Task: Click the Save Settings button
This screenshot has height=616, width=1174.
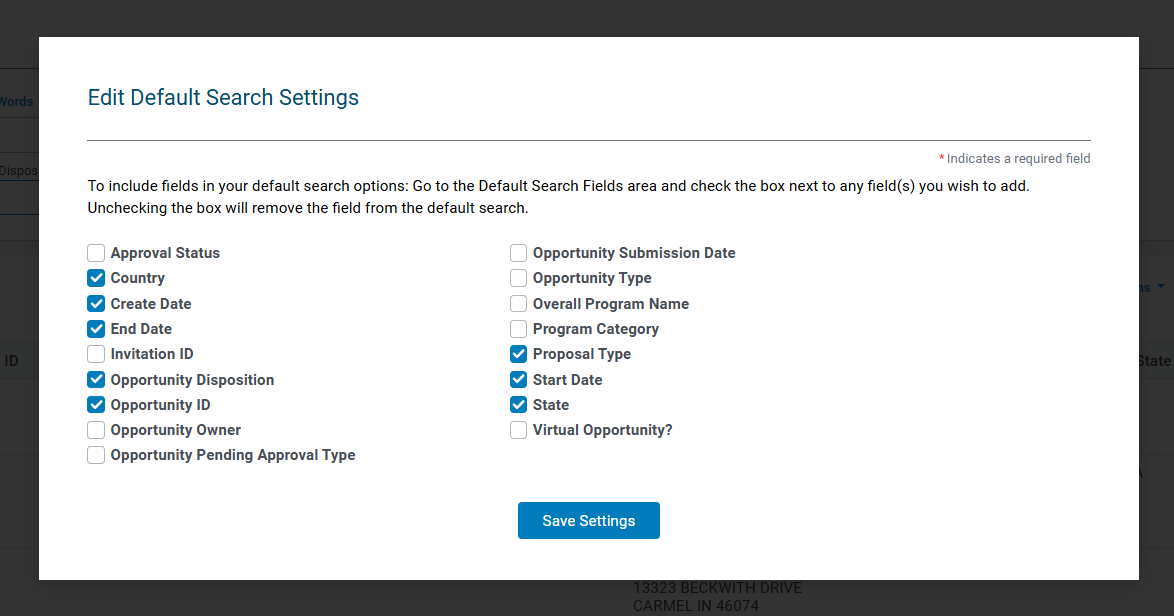Action: click(588, 520)
